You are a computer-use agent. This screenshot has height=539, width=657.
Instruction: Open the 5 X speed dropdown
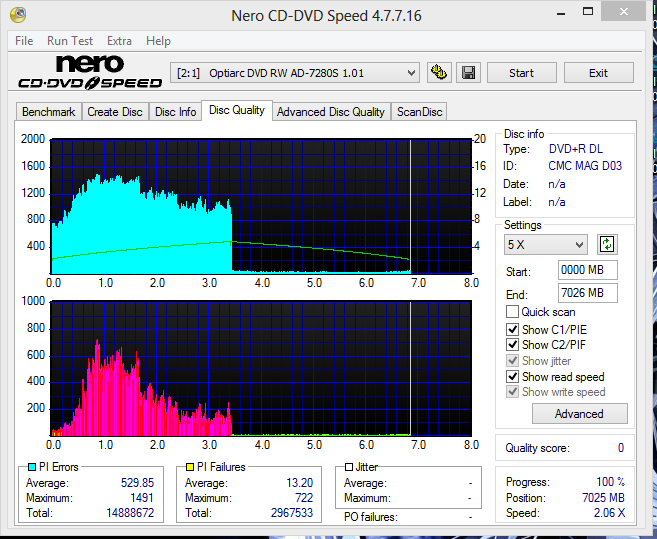(545, 244)
